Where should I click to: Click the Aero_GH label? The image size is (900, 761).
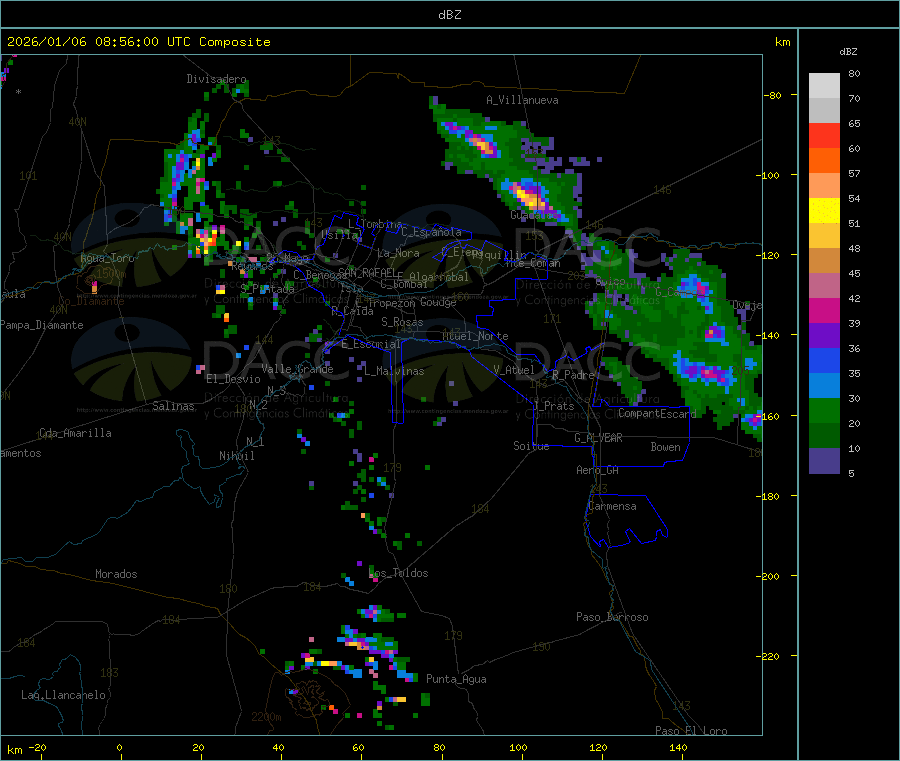tap(598, 471)
